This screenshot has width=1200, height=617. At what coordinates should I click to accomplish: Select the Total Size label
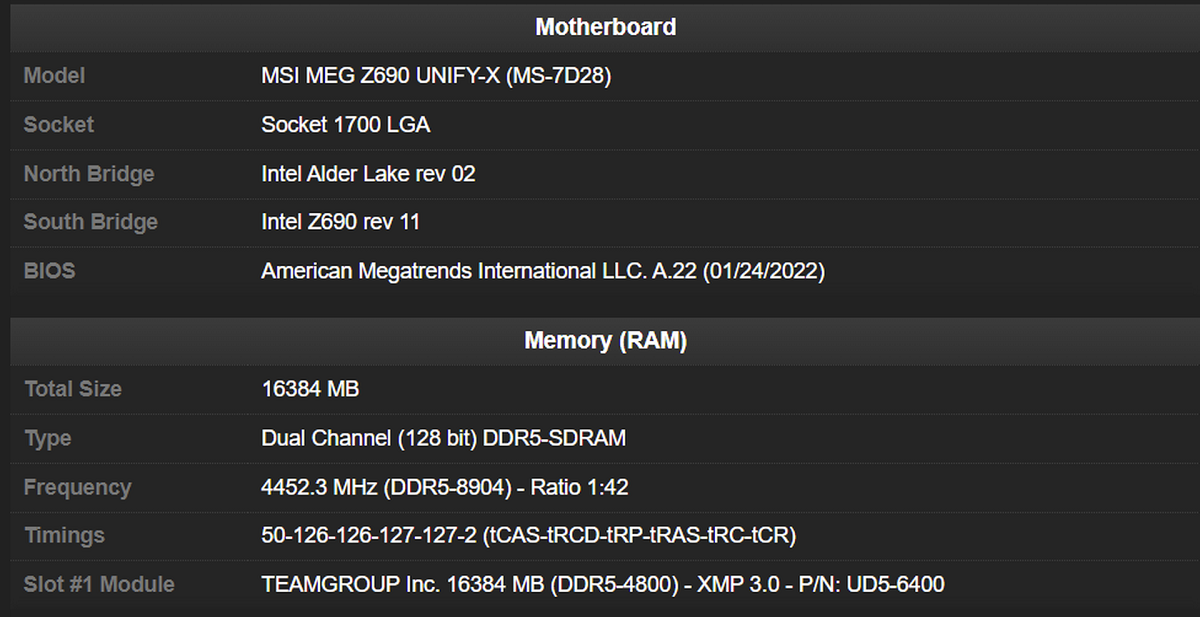73,389
